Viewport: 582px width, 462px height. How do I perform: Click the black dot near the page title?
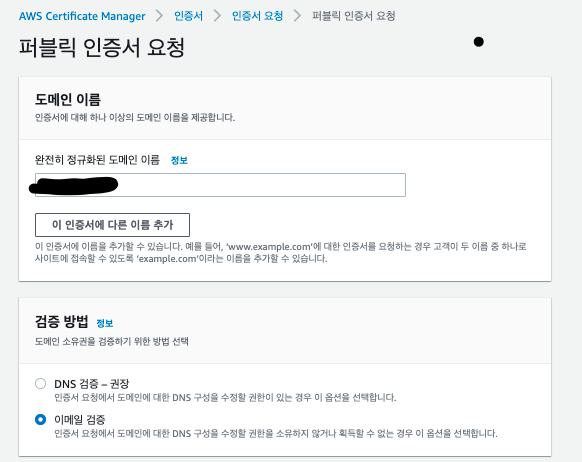point(479,42)
